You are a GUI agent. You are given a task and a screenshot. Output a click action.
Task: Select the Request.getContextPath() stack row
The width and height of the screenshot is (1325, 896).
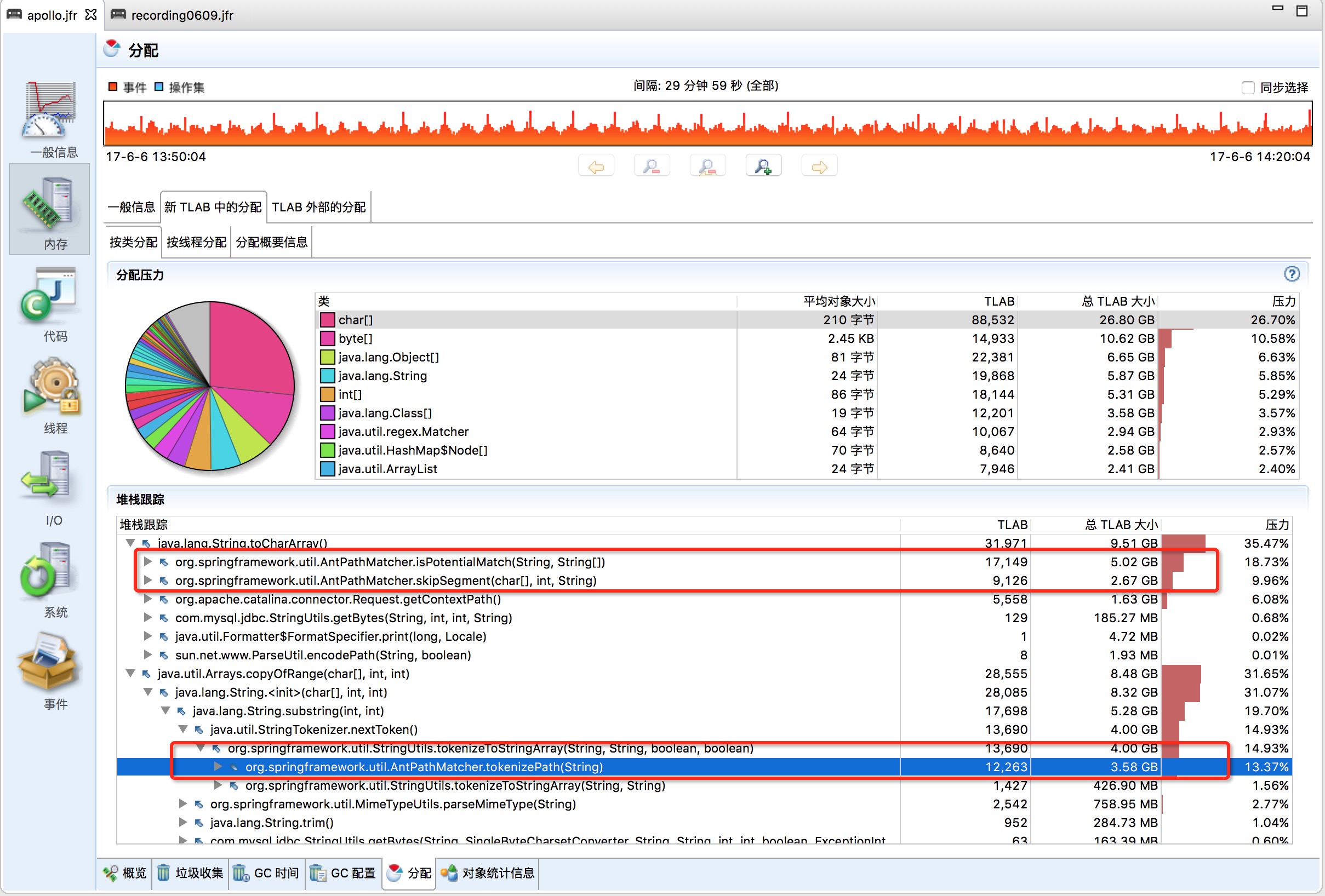coord(704,599)
